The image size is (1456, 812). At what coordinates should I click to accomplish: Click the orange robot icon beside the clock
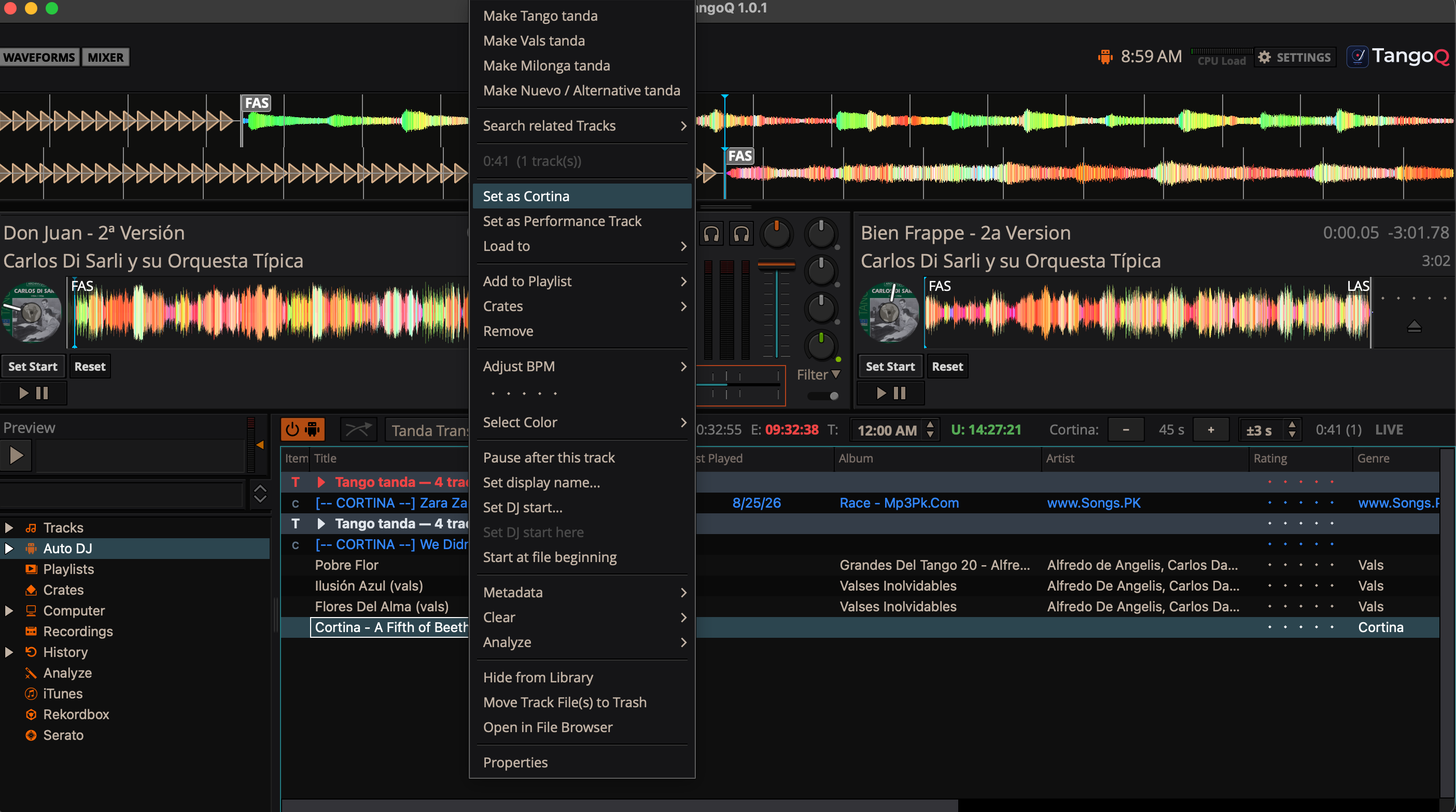pos(1105,57)
